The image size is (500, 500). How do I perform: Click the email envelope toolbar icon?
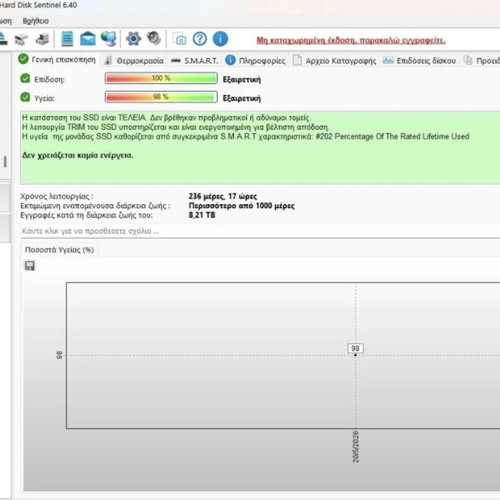pyautogui.click(x=88, y=39)
